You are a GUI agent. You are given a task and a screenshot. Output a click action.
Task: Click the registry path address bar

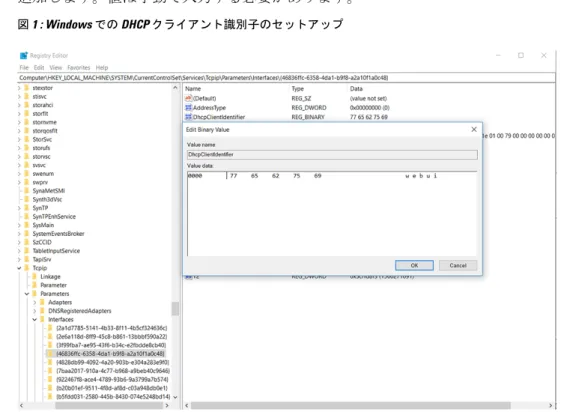[x=286, y=78]
